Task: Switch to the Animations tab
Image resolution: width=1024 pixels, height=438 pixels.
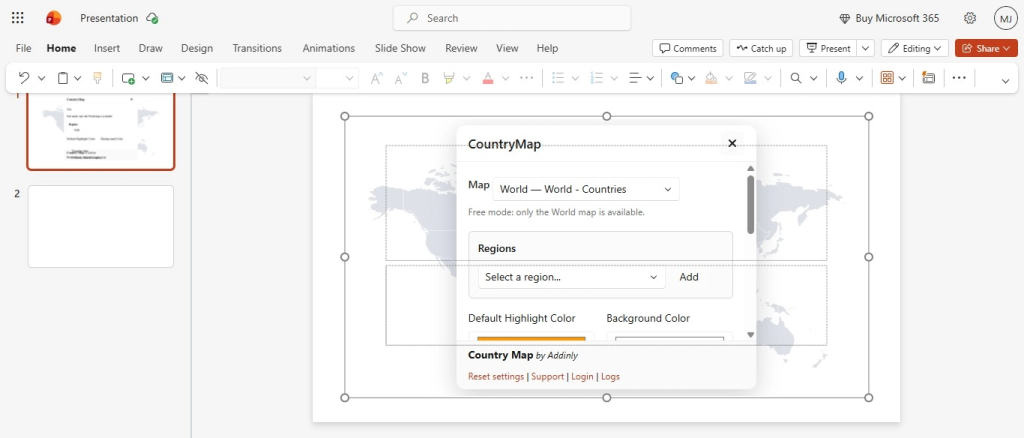Action: pyautogui.click(x=328, y=48)
